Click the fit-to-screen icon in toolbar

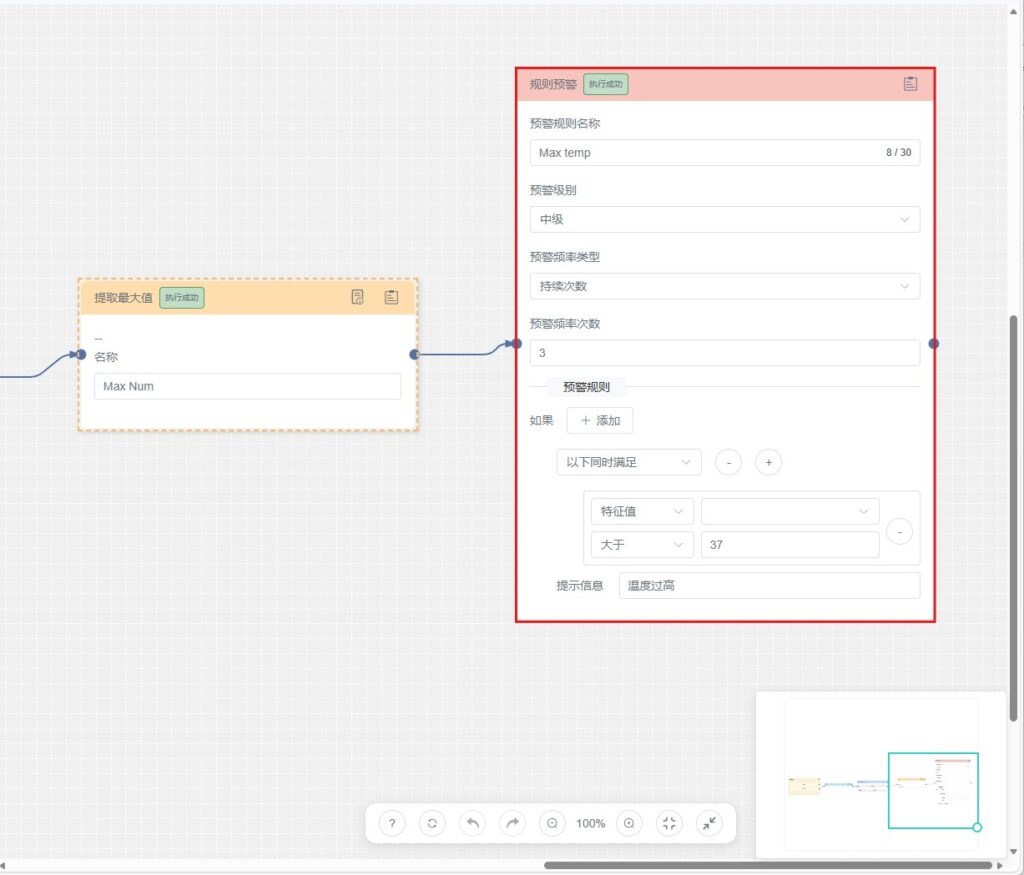click(669, 823)
